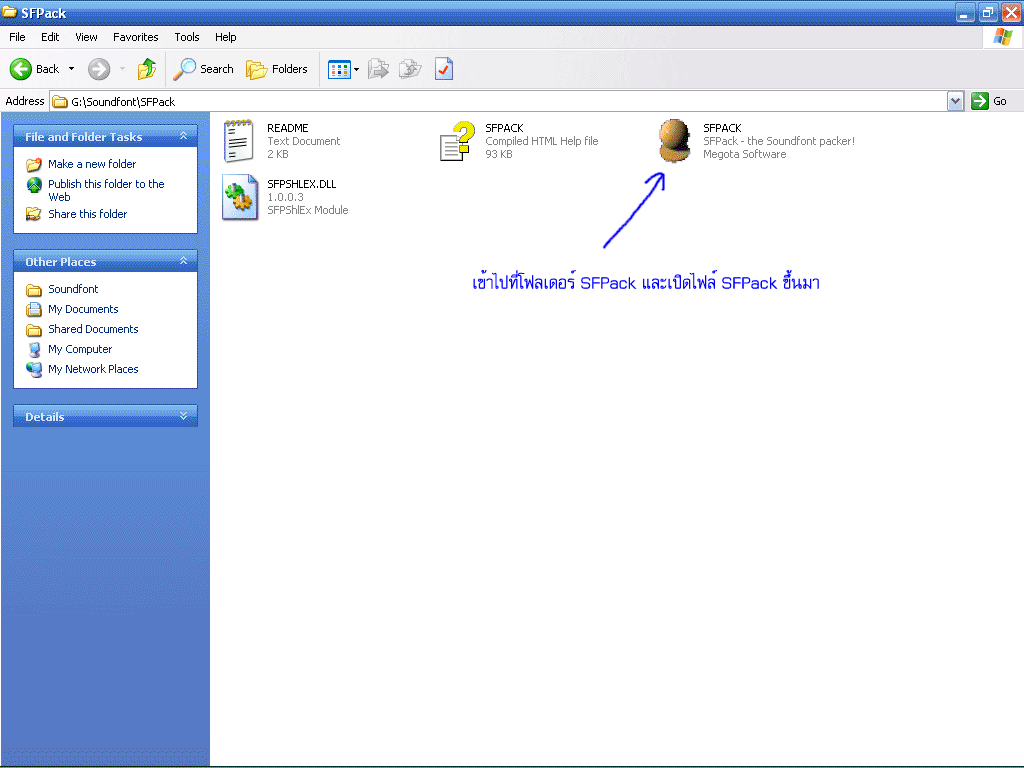Open the Back history dropdown arrow

coord(71,69)
